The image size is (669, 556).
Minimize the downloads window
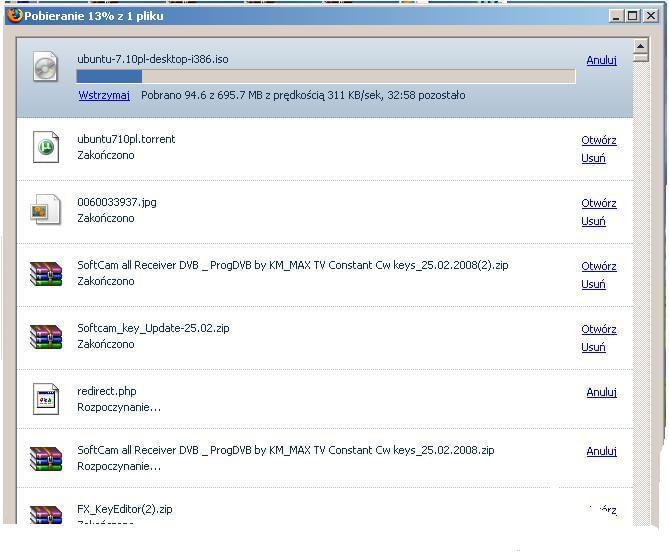point(616,16)
